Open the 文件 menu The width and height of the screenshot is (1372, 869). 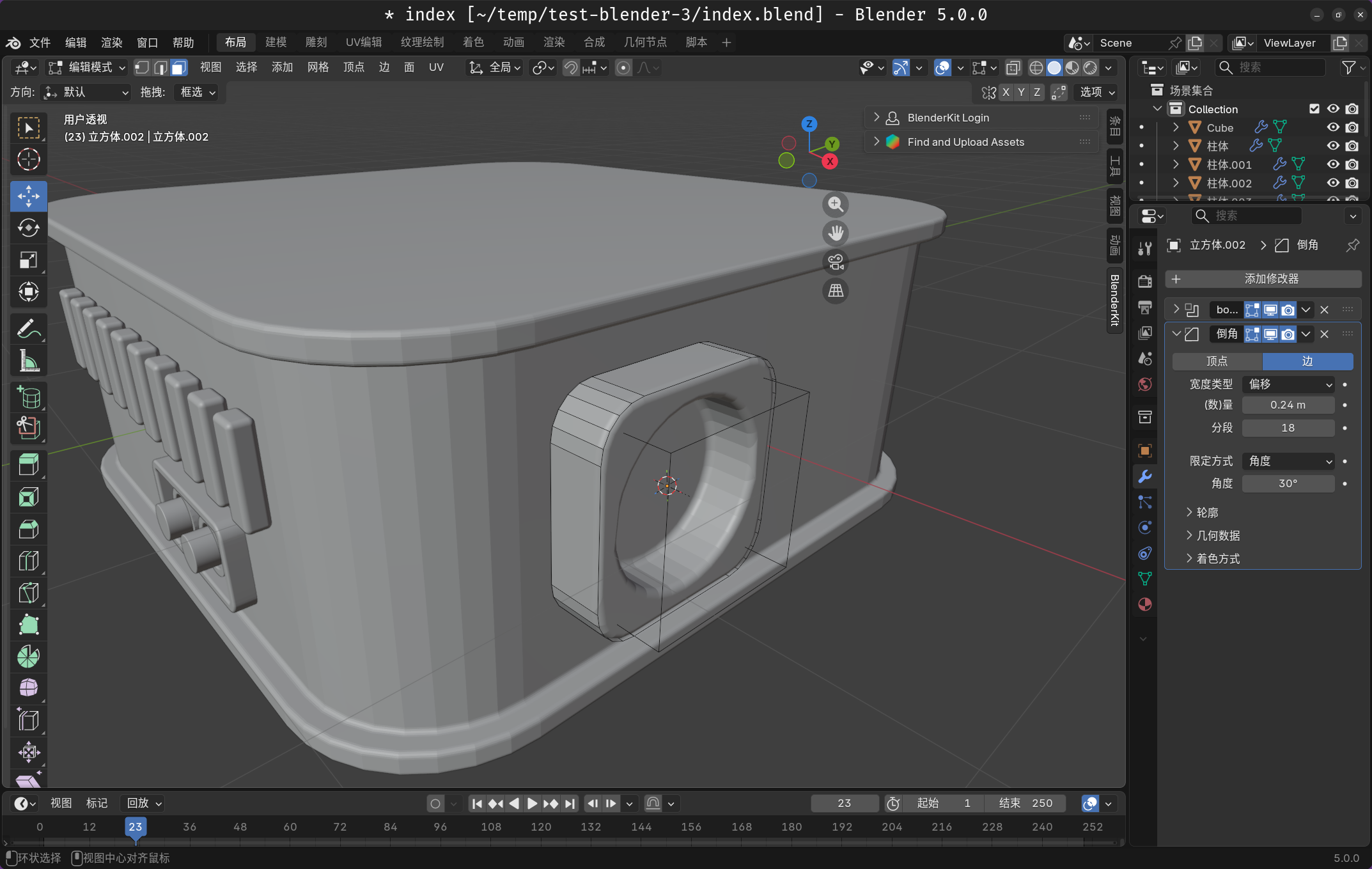[x=40, y=42]
